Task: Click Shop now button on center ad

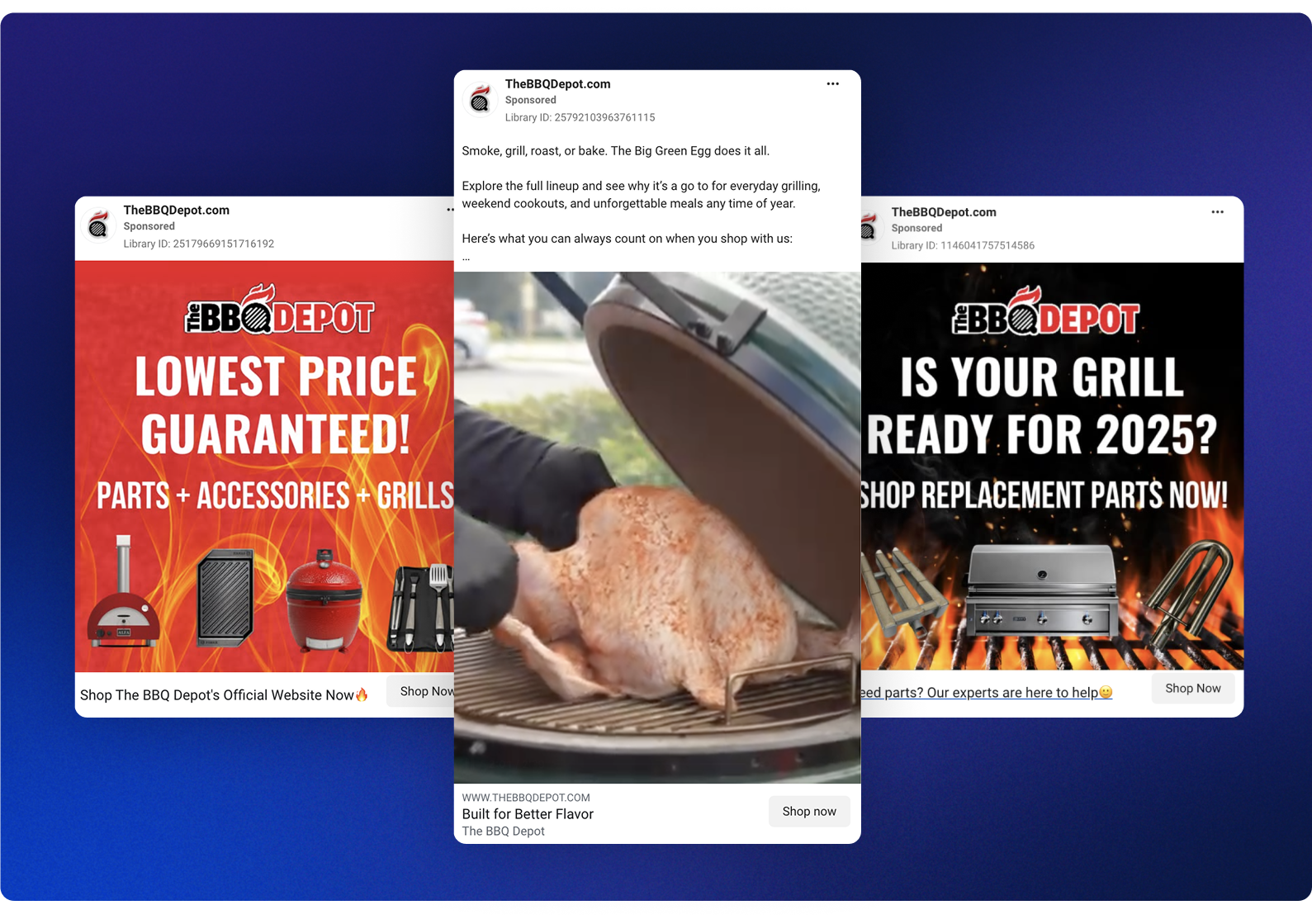Action: [x=809, y=812]
